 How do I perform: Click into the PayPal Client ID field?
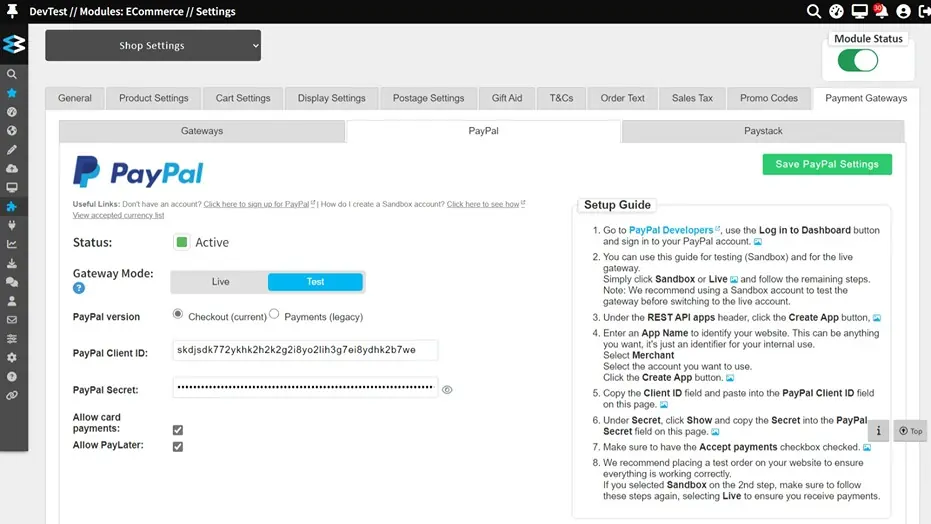[305, 350]
